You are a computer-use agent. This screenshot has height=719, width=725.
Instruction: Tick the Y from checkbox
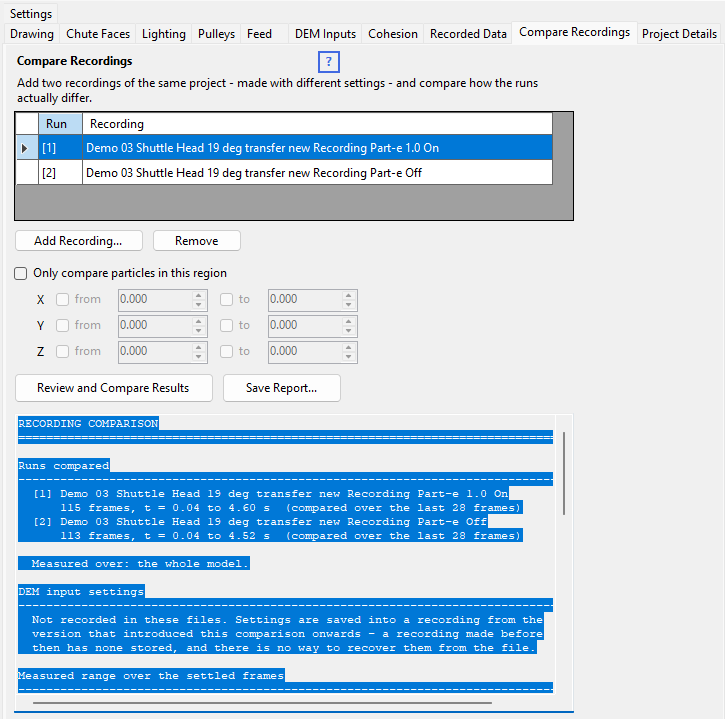coord(62,326)
